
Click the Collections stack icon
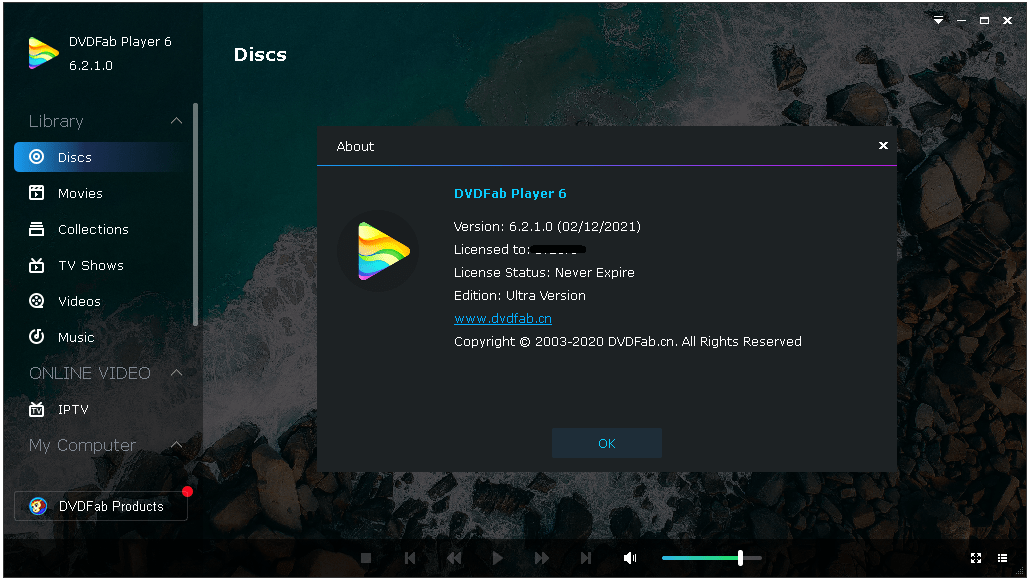(37, 229)
